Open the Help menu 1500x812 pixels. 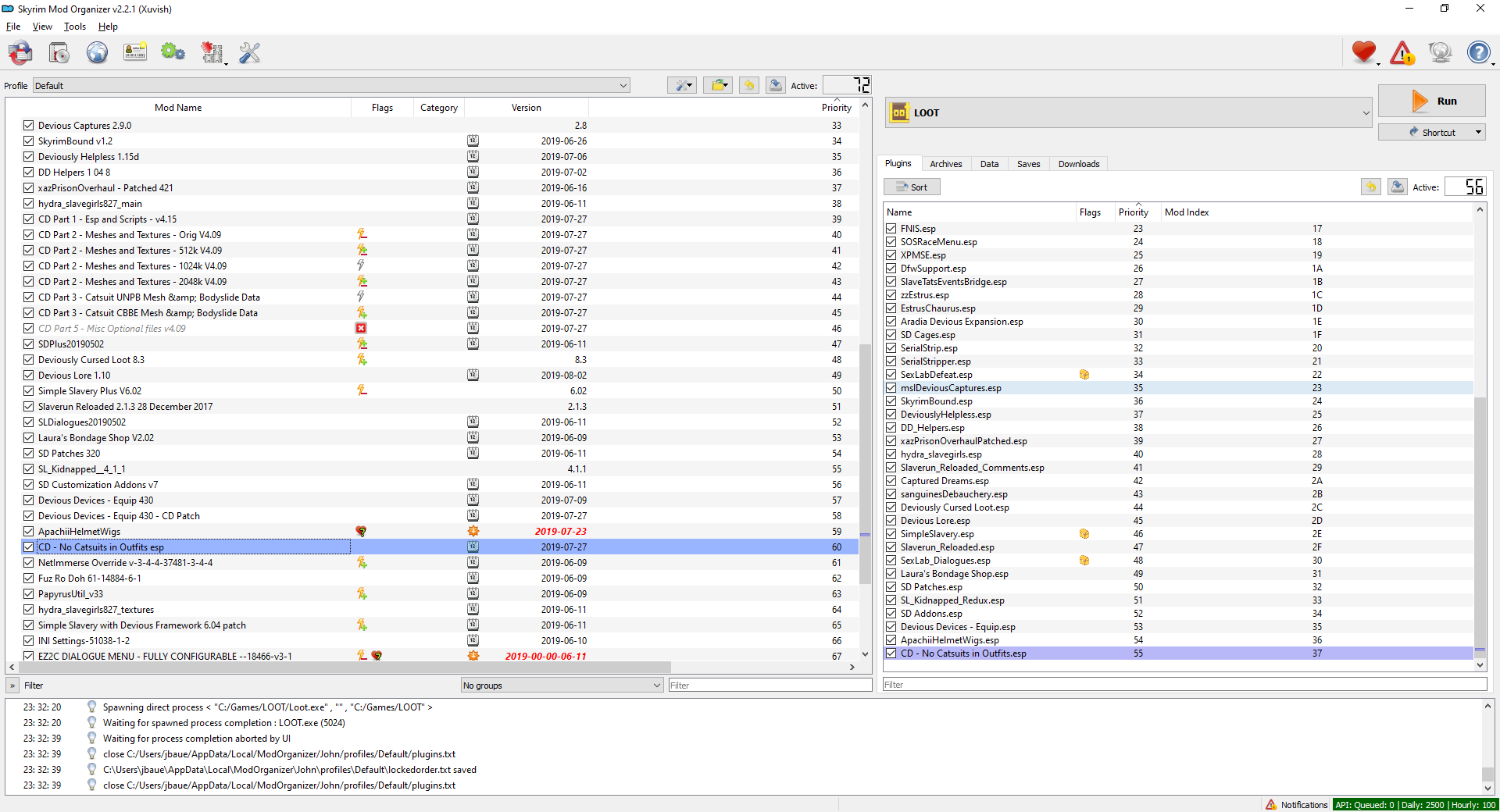pos(108,27)
